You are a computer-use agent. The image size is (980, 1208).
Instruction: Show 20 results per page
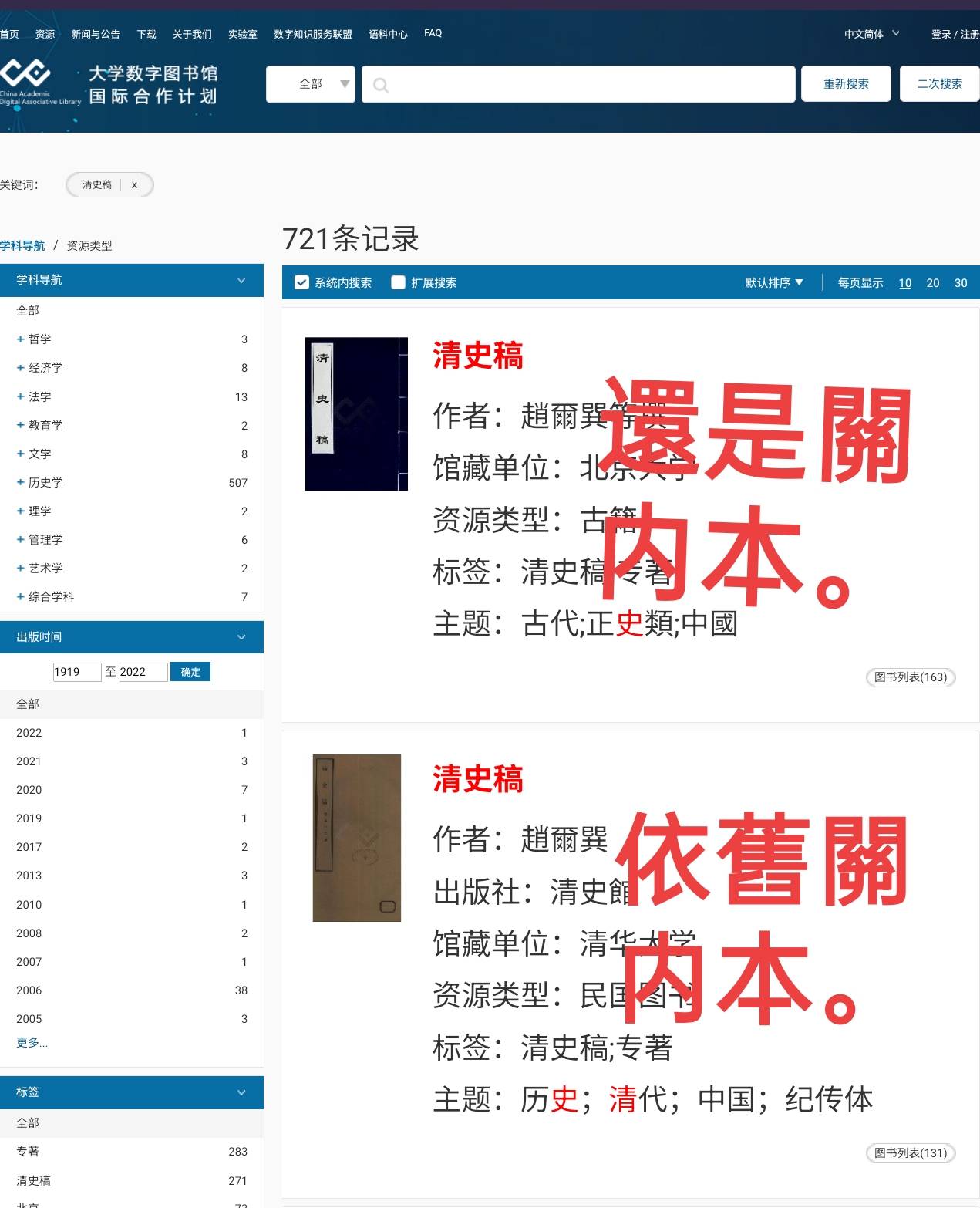pyautogui.click(x=933, y=283)
